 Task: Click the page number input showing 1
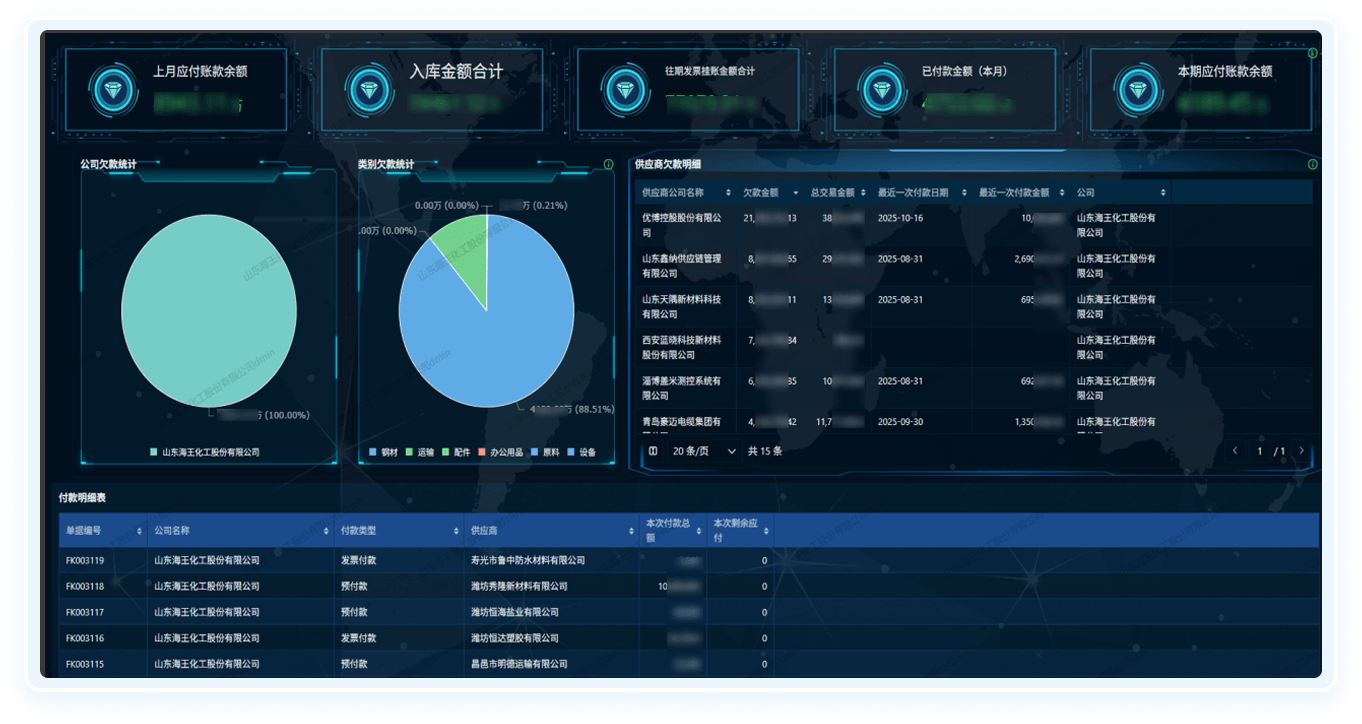1260,451
